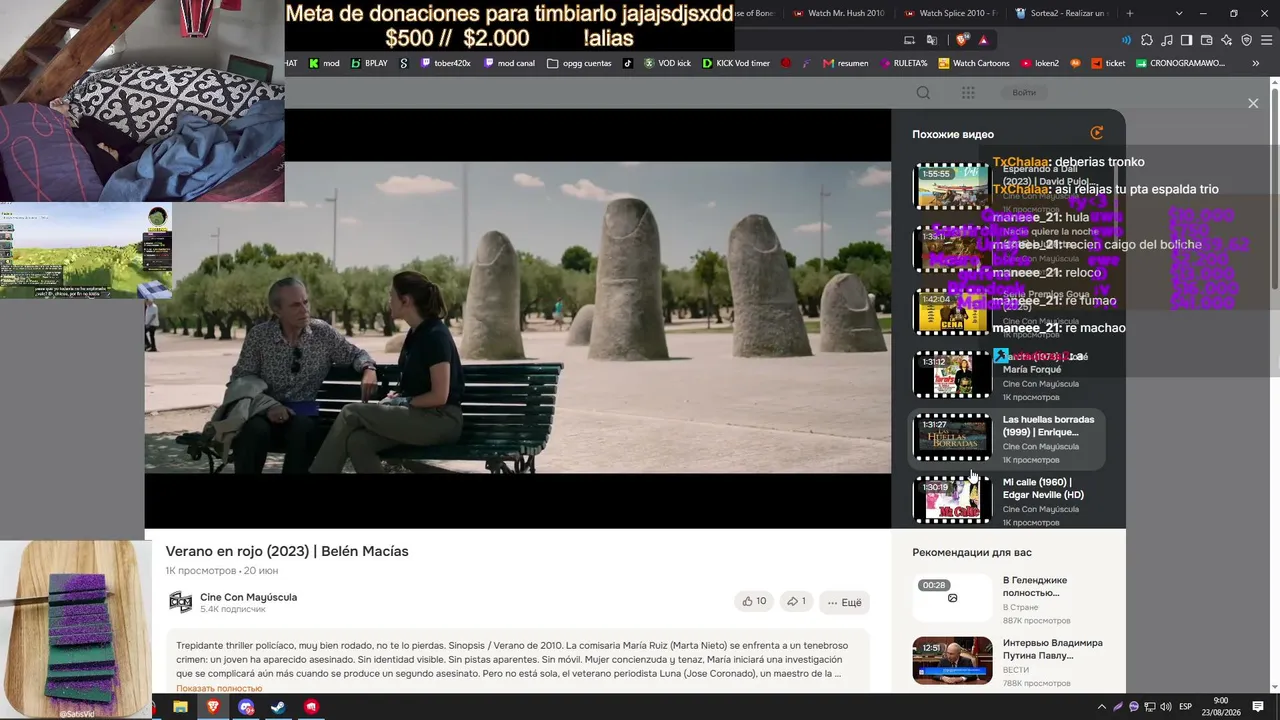Show hidden system tray icons chevron
Viewport: 1280px width, 720px height.
pos(1102,707)
